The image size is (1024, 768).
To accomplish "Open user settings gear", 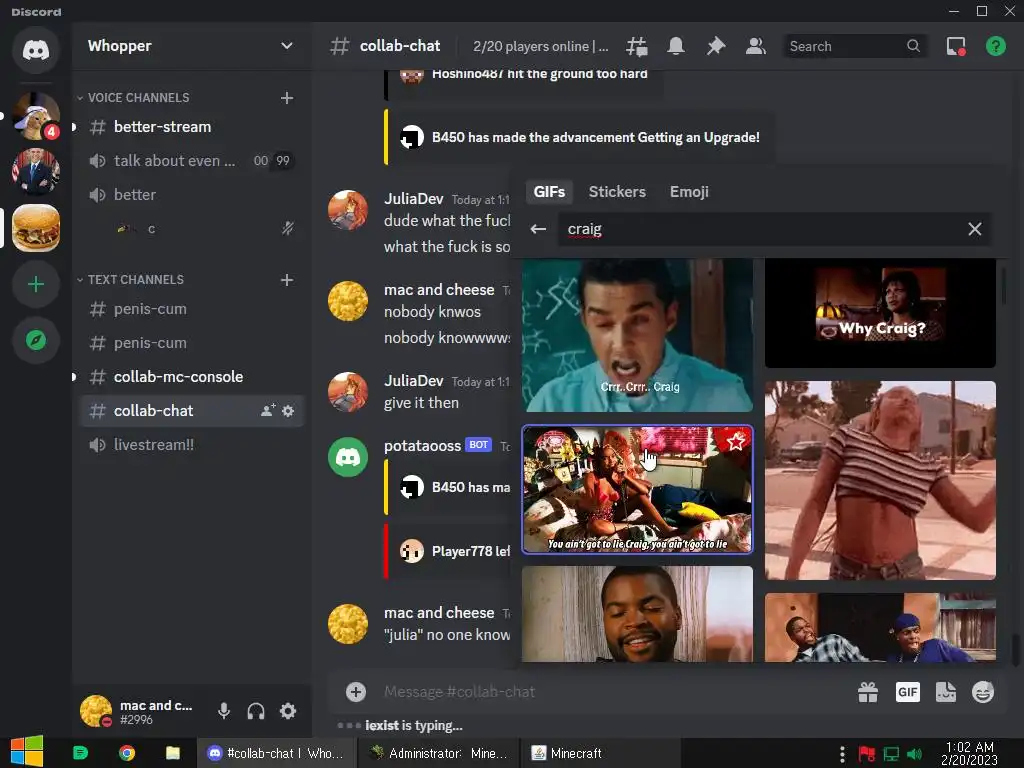I will pos(288,711).
